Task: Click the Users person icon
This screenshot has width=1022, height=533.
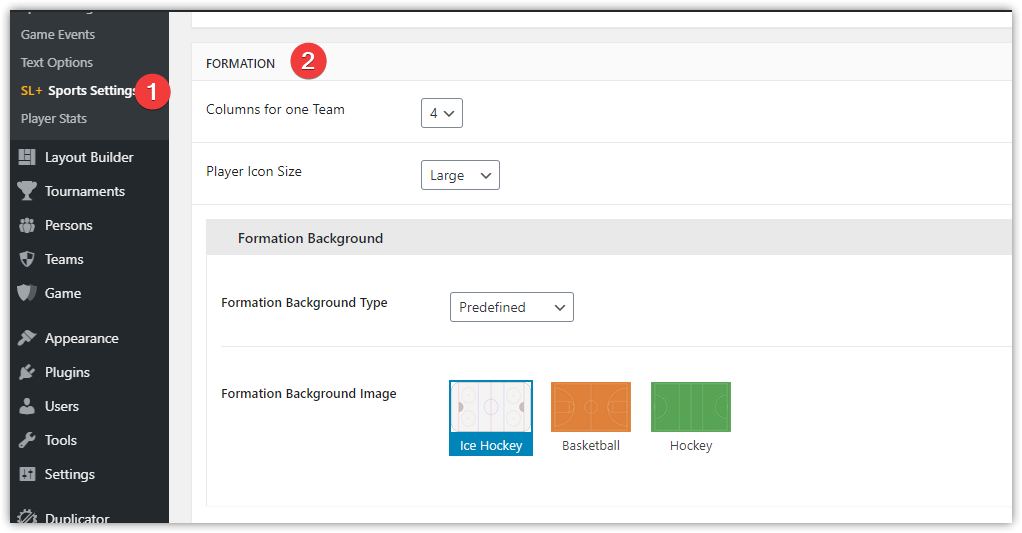Action: (x=27, y=406)
